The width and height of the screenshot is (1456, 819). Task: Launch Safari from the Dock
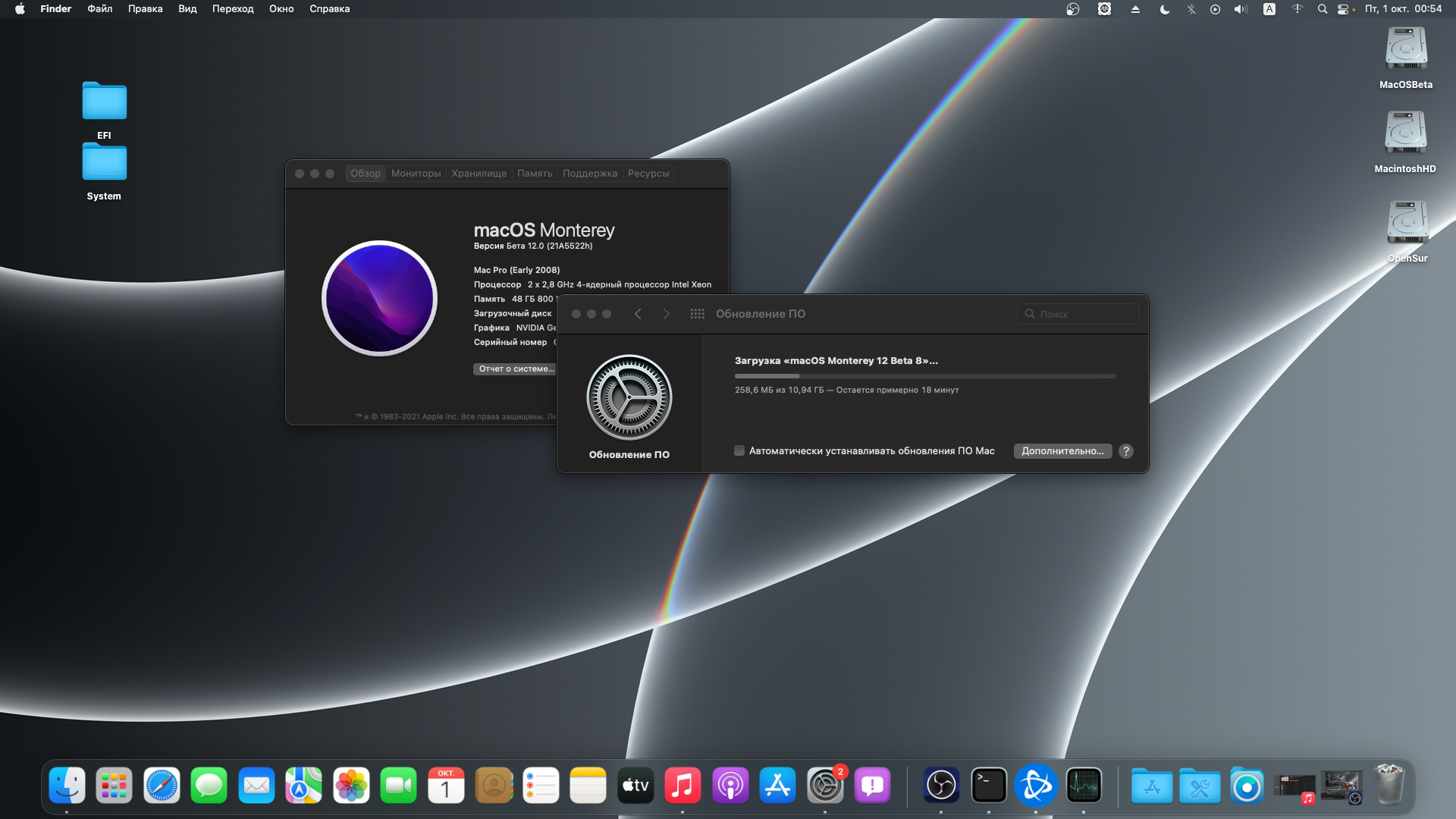162,786
